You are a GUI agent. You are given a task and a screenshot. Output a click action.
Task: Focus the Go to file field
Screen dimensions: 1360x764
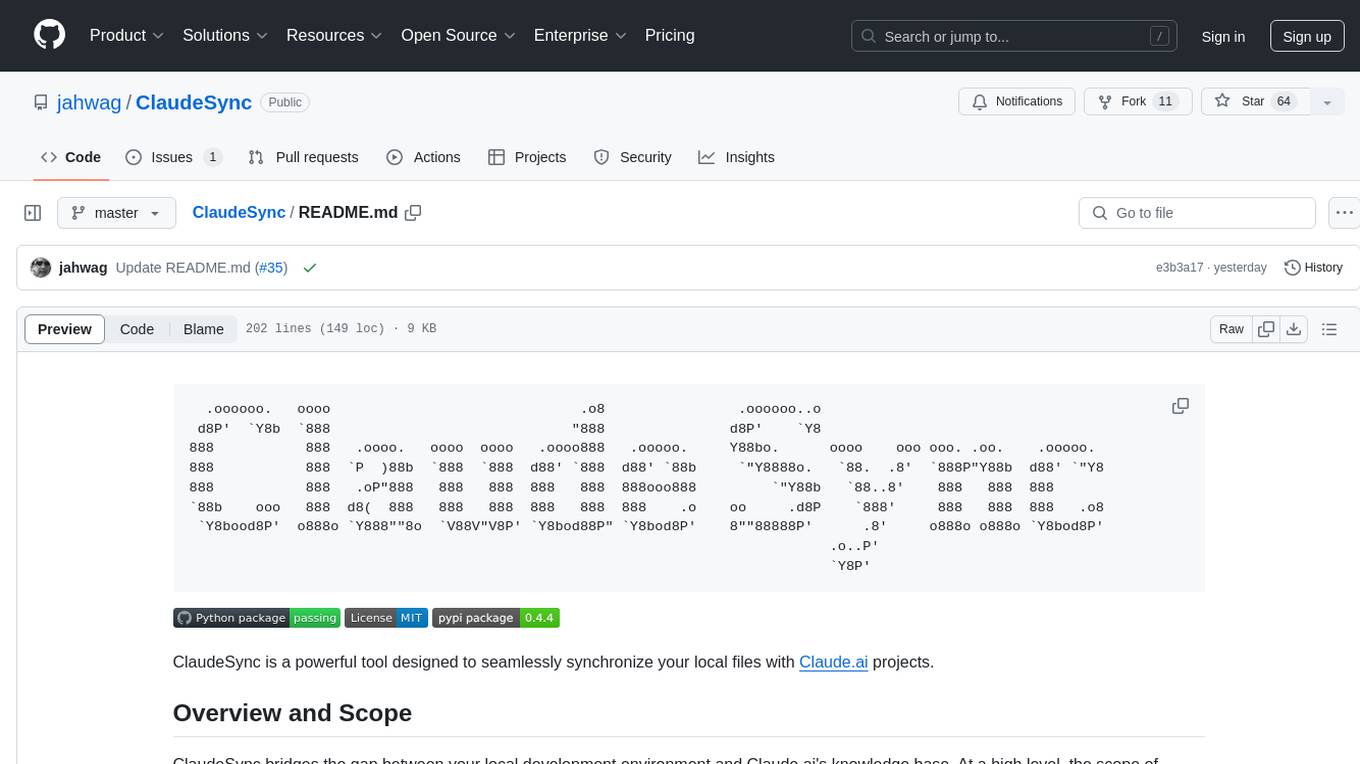click(1197, 213)
